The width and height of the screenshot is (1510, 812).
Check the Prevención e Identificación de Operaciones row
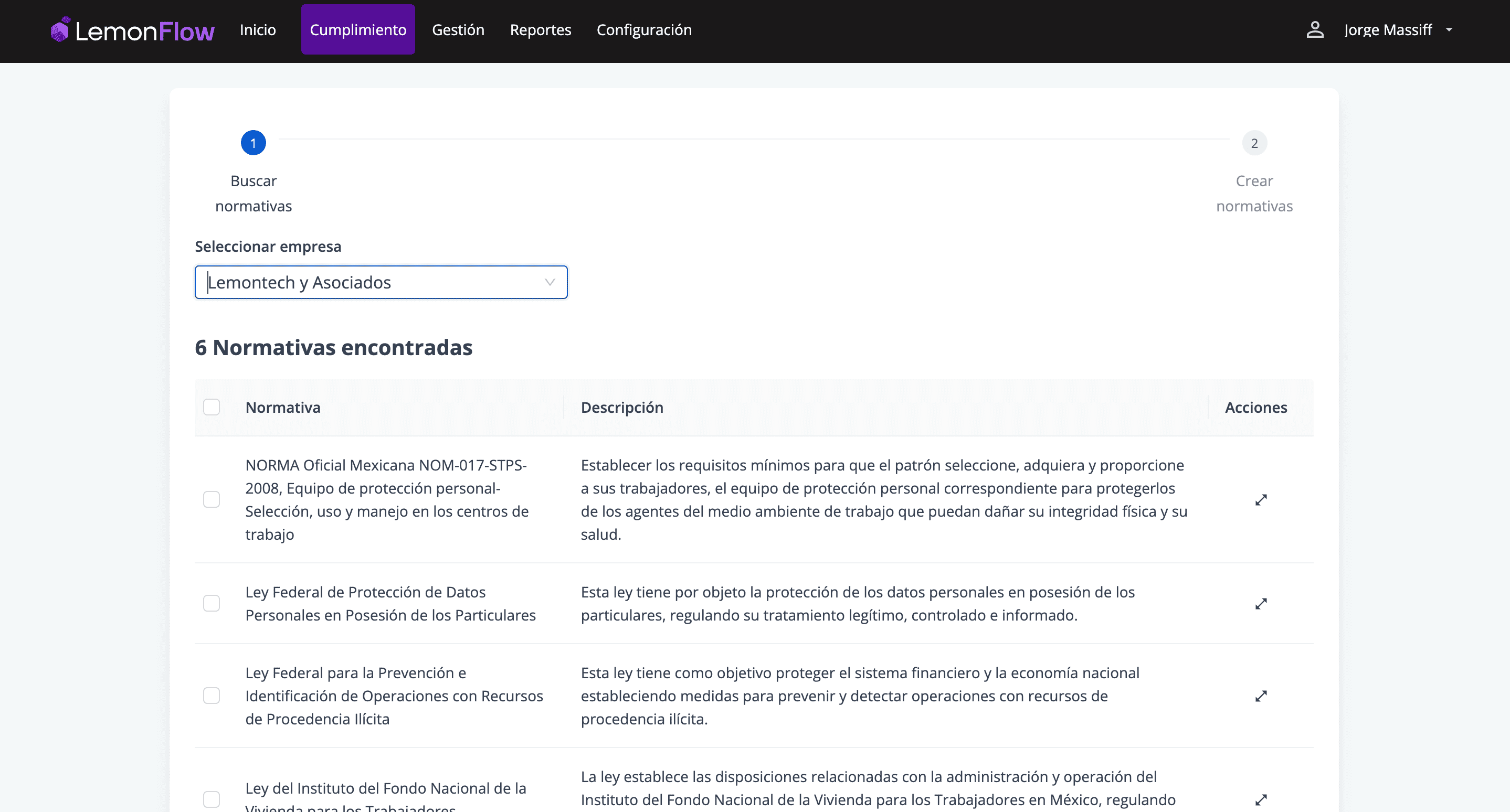click(211, 696)
